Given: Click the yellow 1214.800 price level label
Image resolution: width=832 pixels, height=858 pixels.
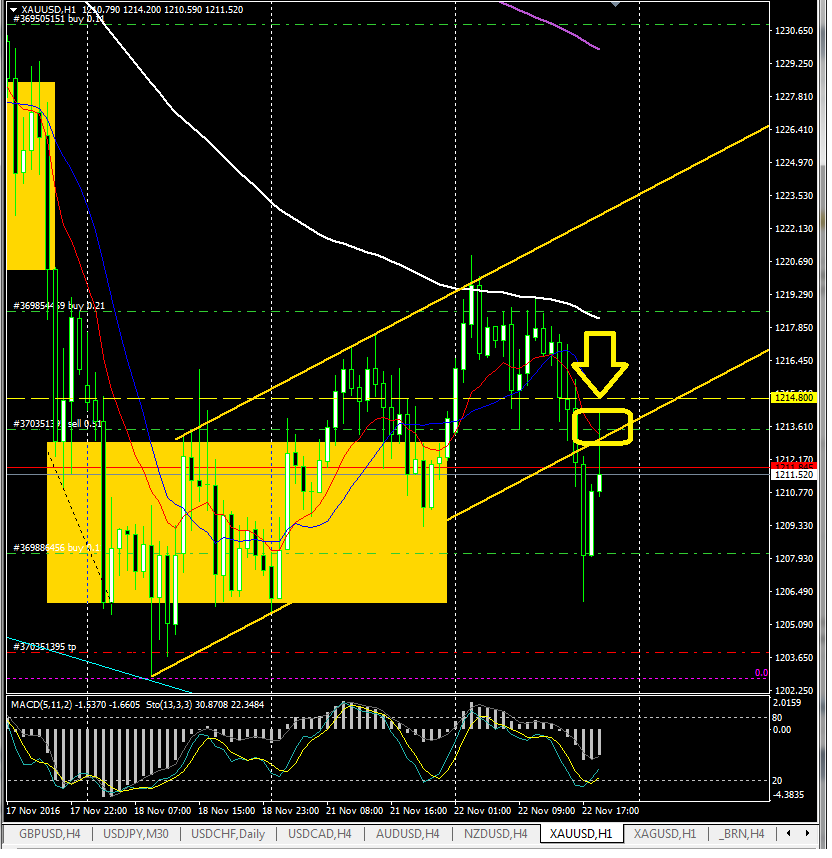Looking at the screenshot, I should pyautogui.click(x=794, y=398).
